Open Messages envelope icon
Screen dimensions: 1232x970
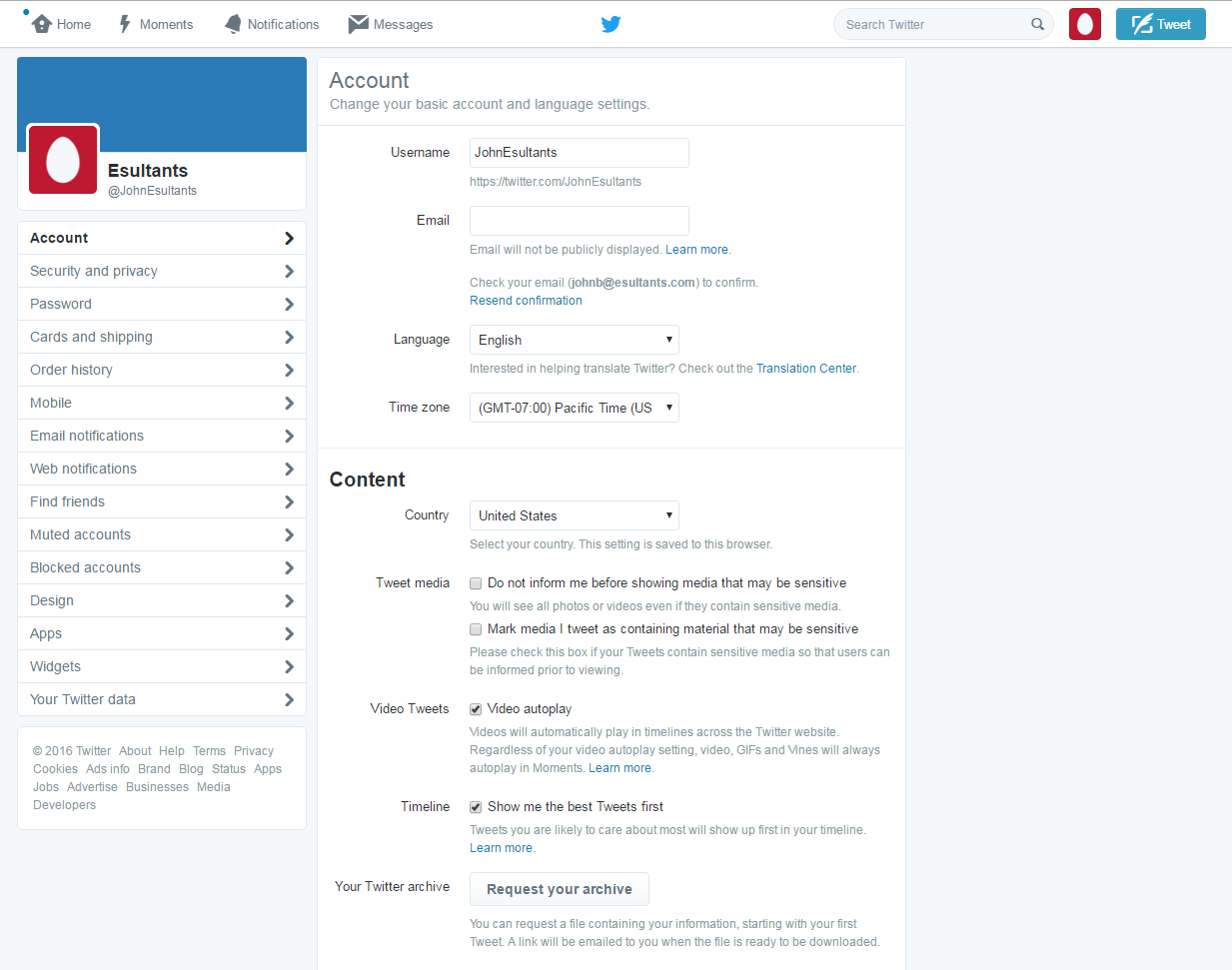click(358, 24)
